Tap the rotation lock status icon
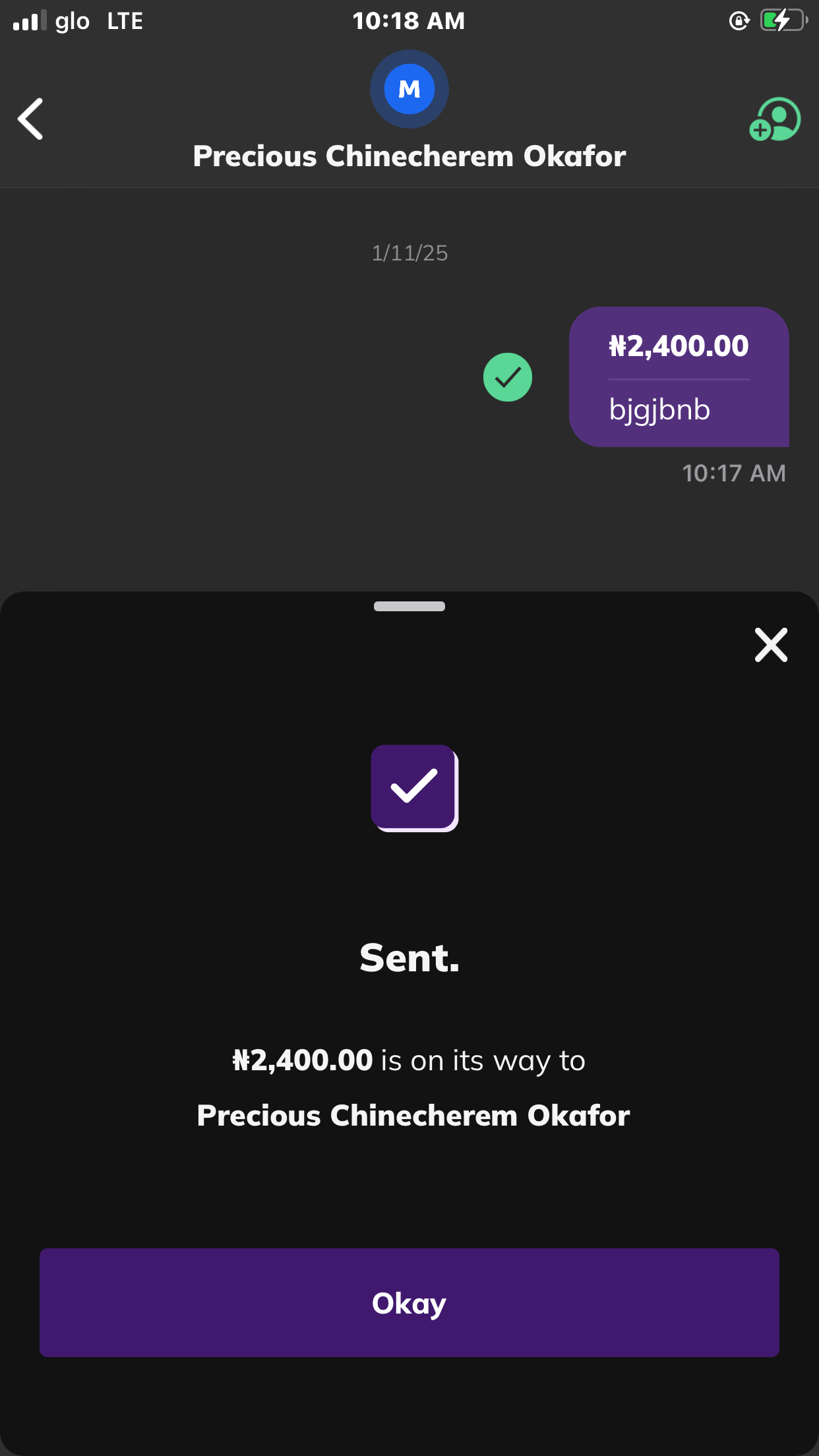Image resolution: width=819 pixels, height=1456 pixels. point(739,21)
